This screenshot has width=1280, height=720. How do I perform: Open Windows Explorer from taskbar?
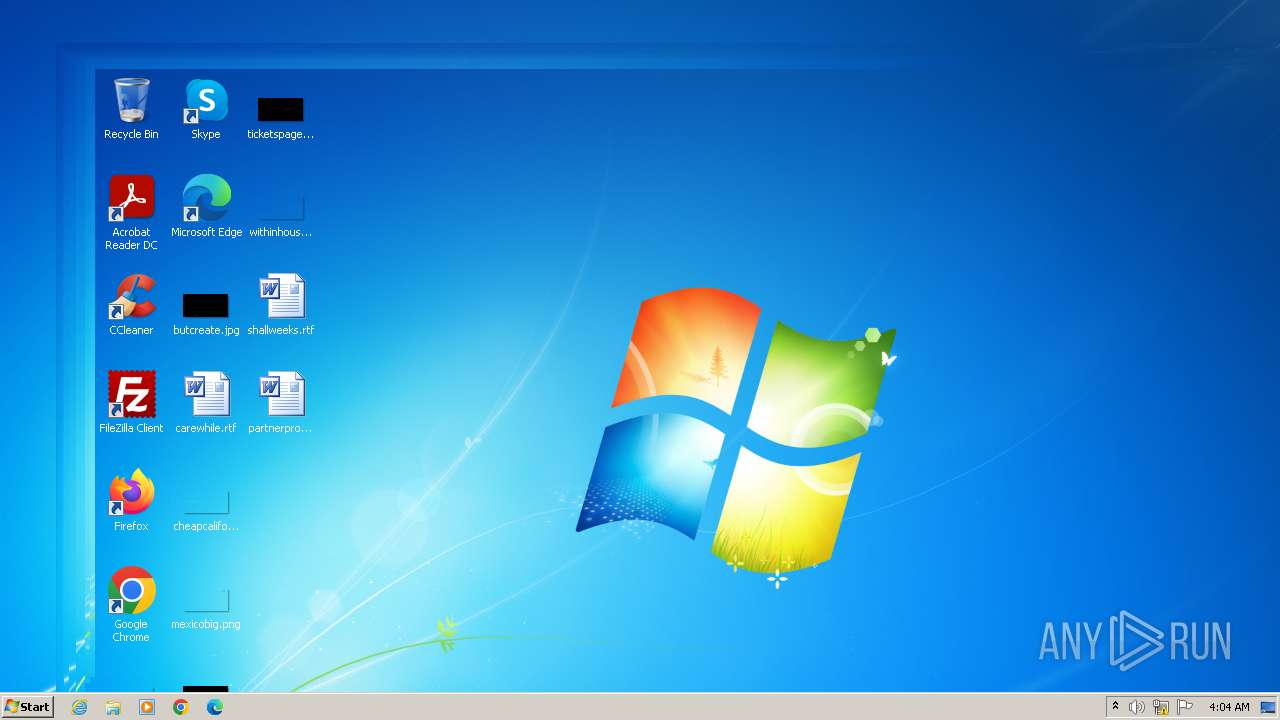click(113, 707)
